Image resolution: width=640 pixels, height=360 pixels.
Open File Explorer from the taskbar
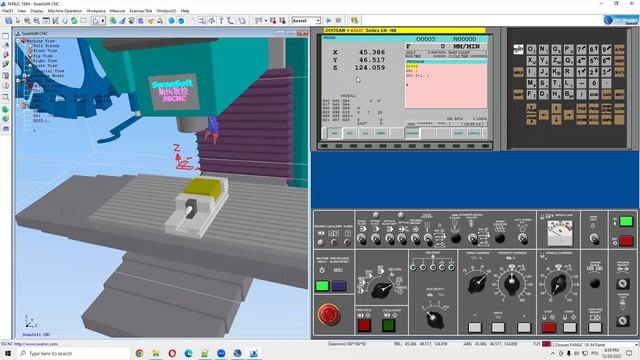coord(156,353)
